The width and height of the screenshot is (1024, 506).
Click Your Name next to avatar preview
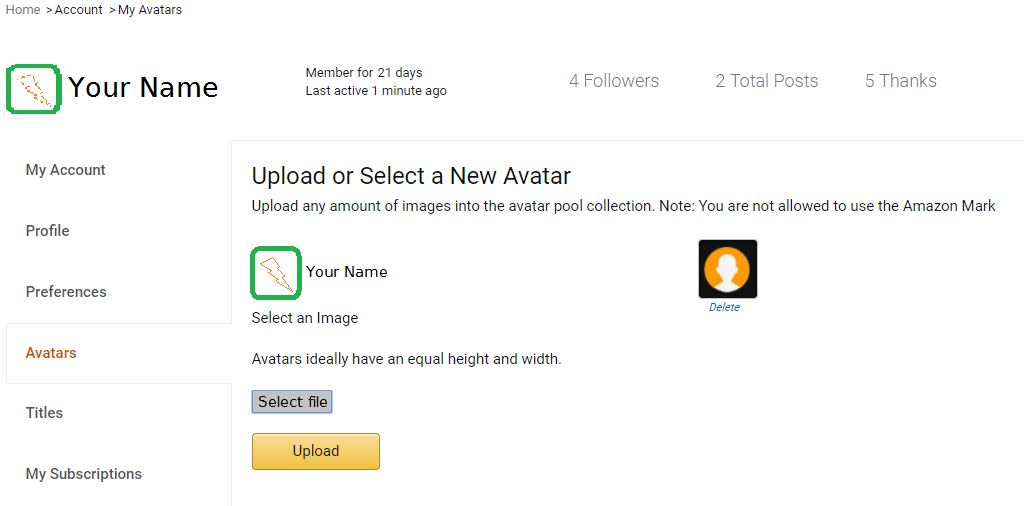pos(347,272)
